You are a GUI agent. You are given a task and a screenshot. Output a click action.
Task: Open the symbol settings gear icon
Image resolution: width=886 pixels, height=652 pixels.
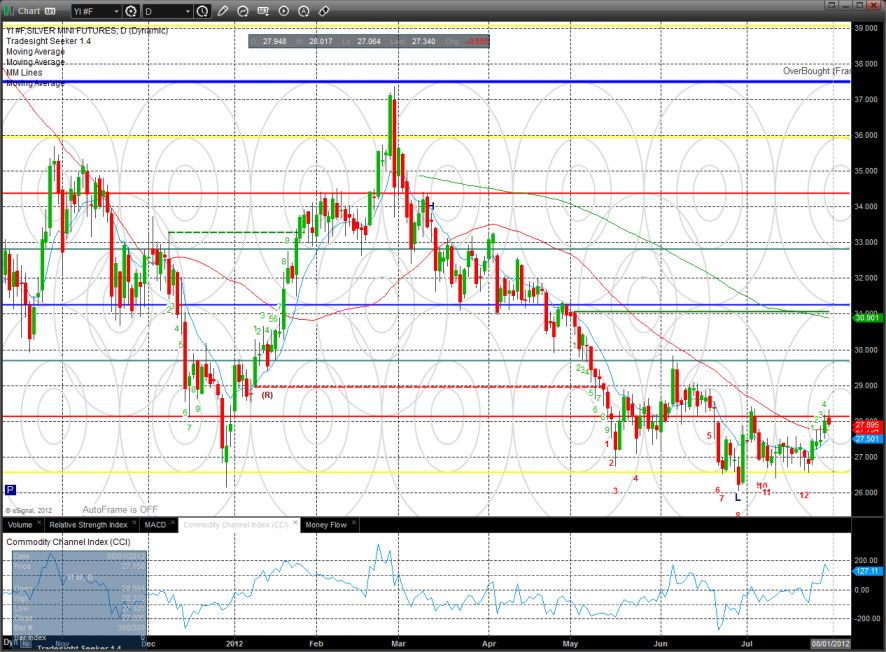click(x=131, y=12)
